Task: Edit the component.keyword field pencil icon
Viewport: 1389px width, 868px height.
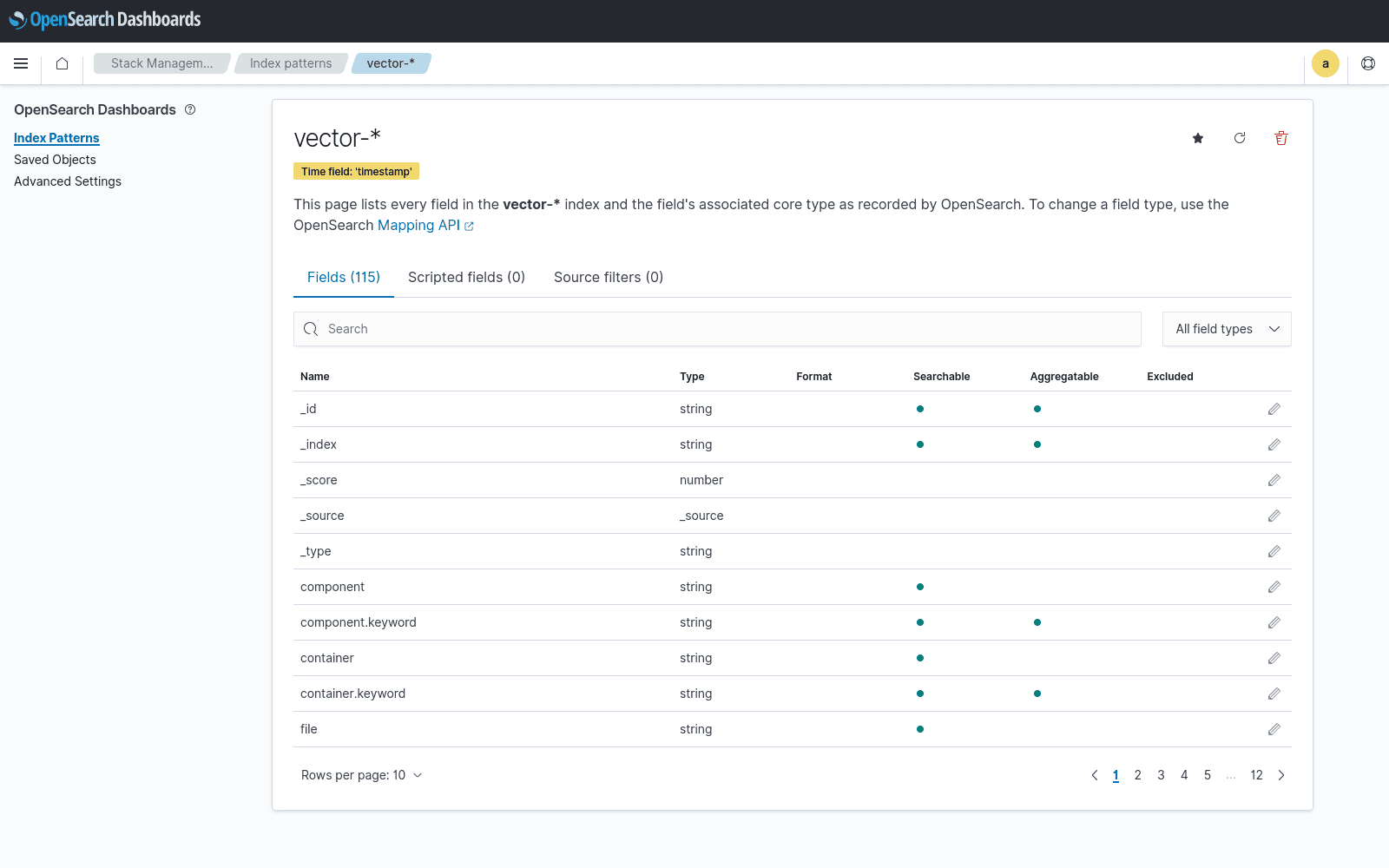Action: pos(1274,622)
